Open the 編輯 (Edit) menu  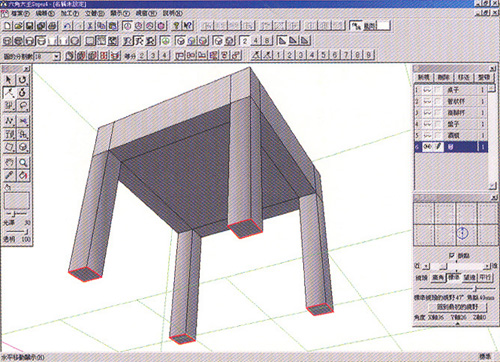(45, 14)
